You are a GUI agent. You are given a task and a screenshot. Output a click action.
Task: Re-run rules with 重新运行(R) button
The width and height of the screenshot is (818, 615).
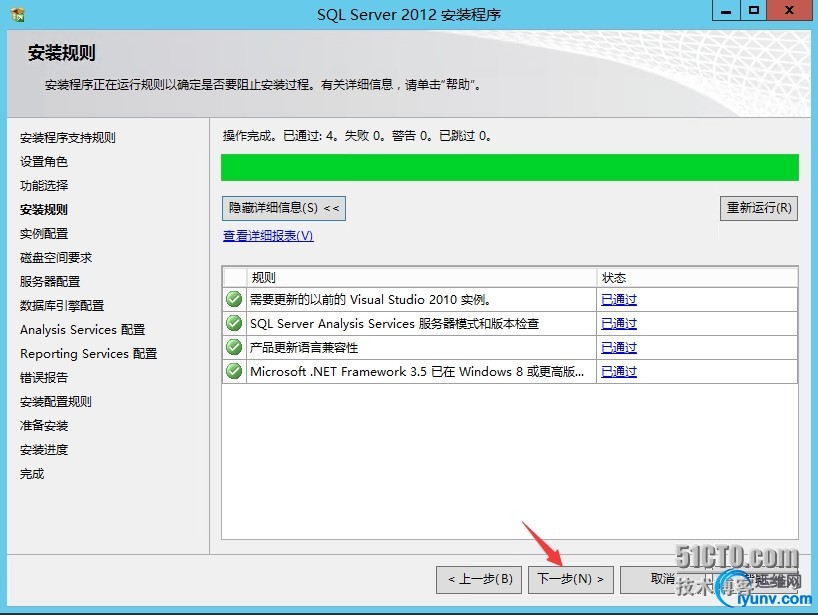759,208
